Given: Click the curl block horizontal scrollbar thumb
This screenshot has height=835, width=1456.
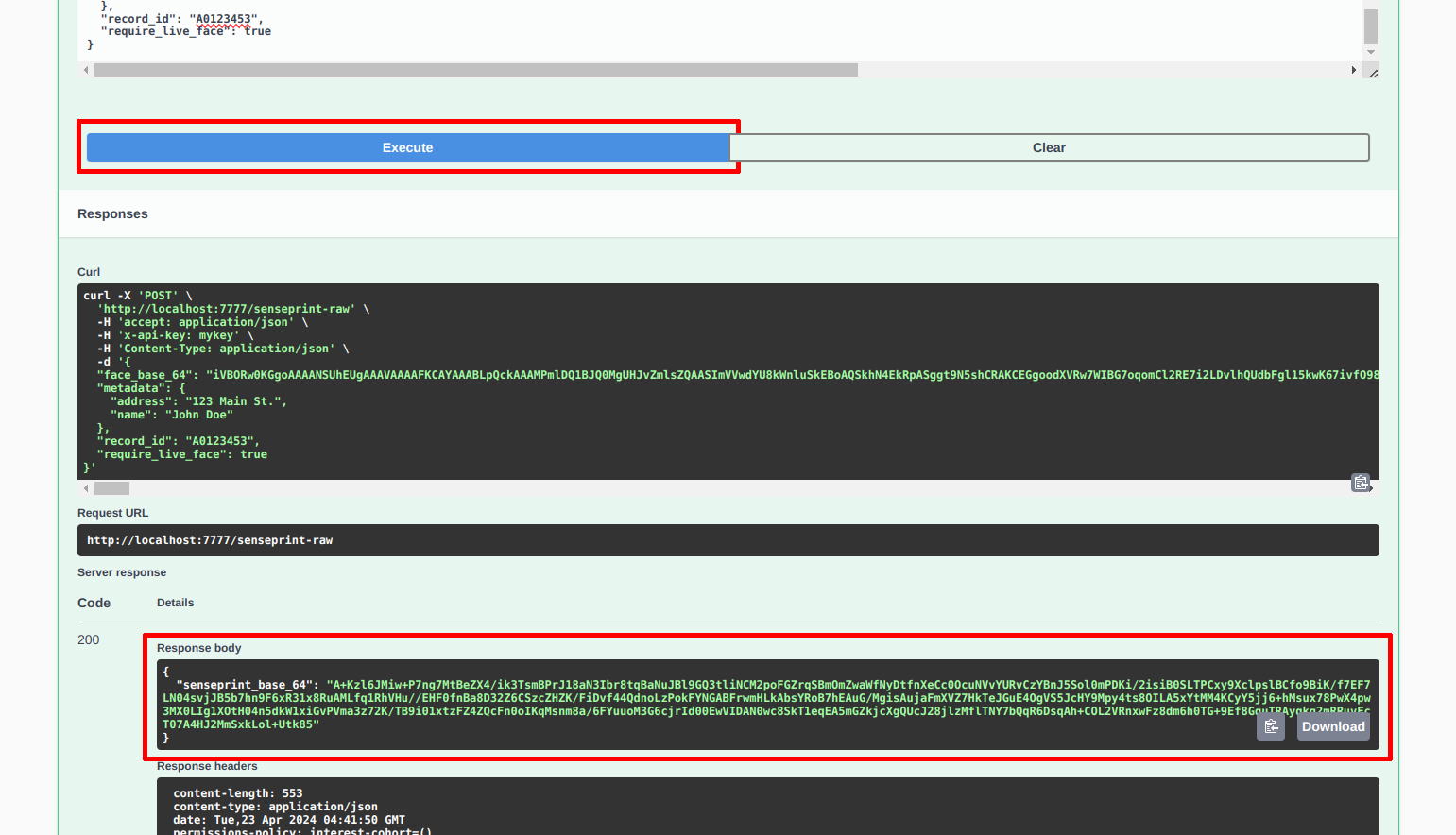Looking at the screenshot, I should click(x=111, y=488).
